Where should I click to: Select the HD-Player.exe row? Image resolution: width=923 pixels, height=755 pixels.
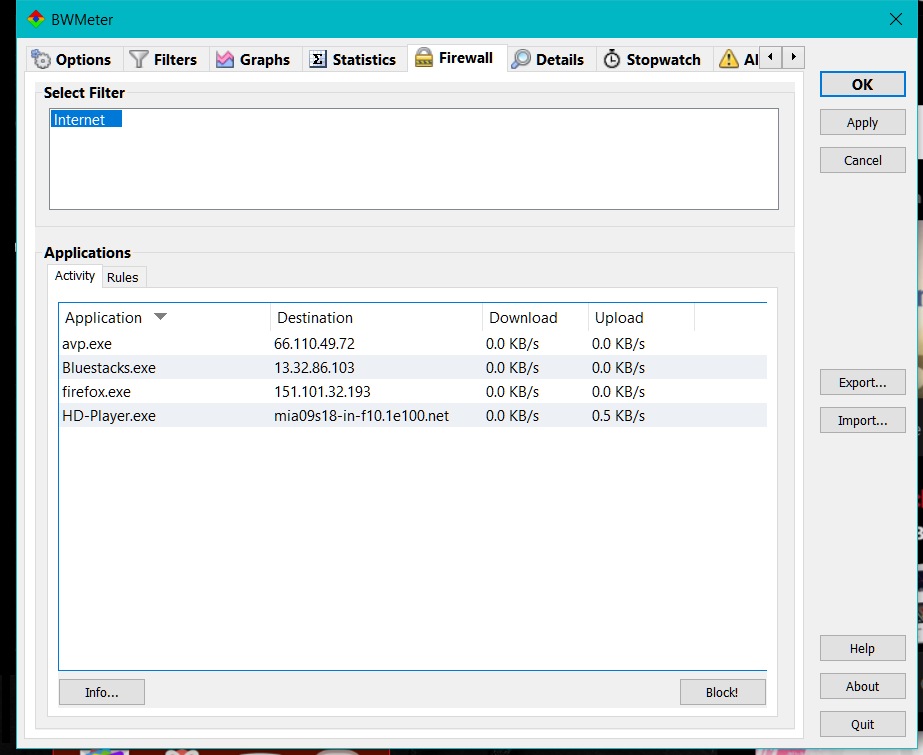point(413,416)
